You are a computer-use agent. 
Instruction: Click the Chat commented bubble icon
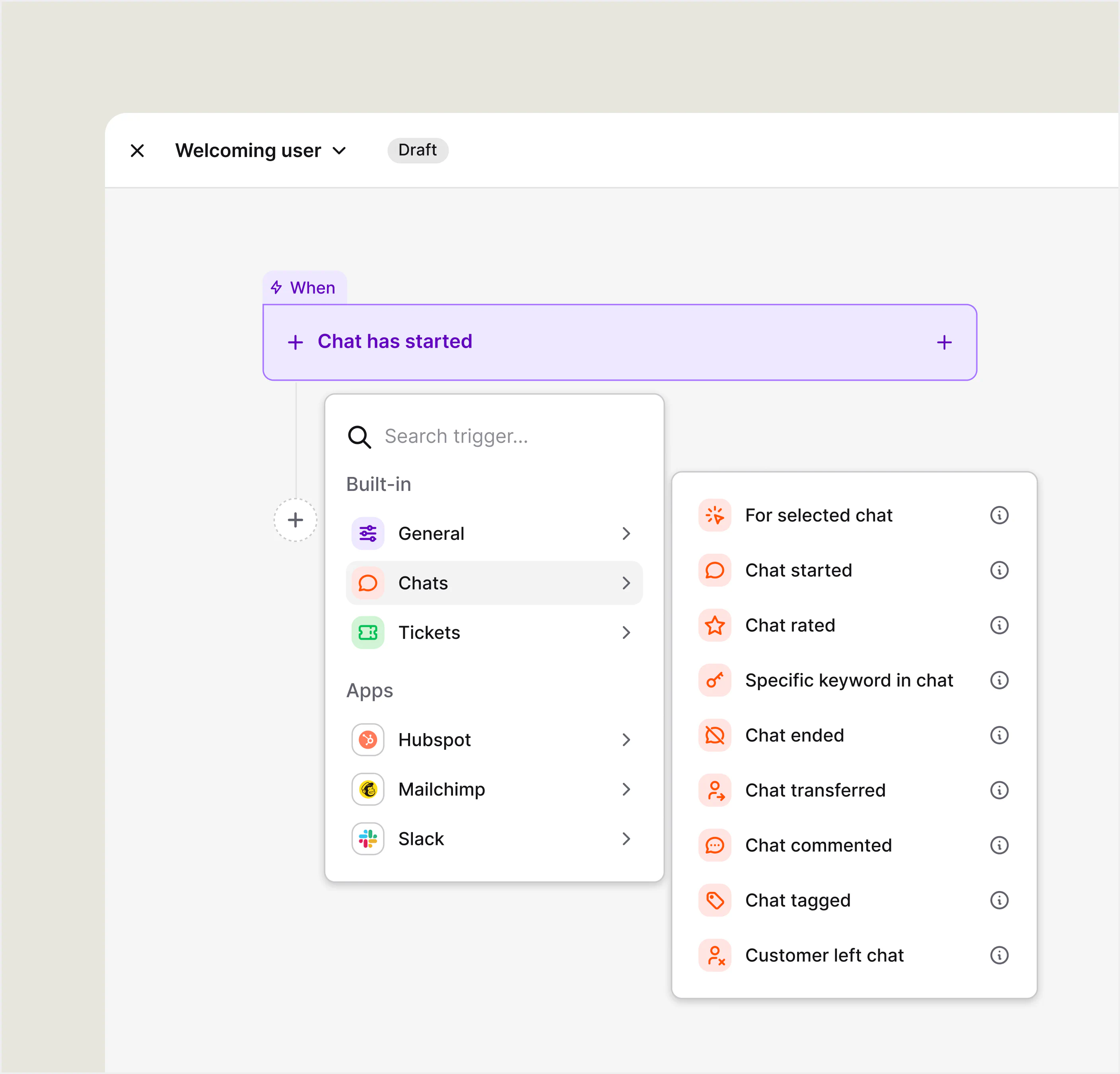[715, 845]
